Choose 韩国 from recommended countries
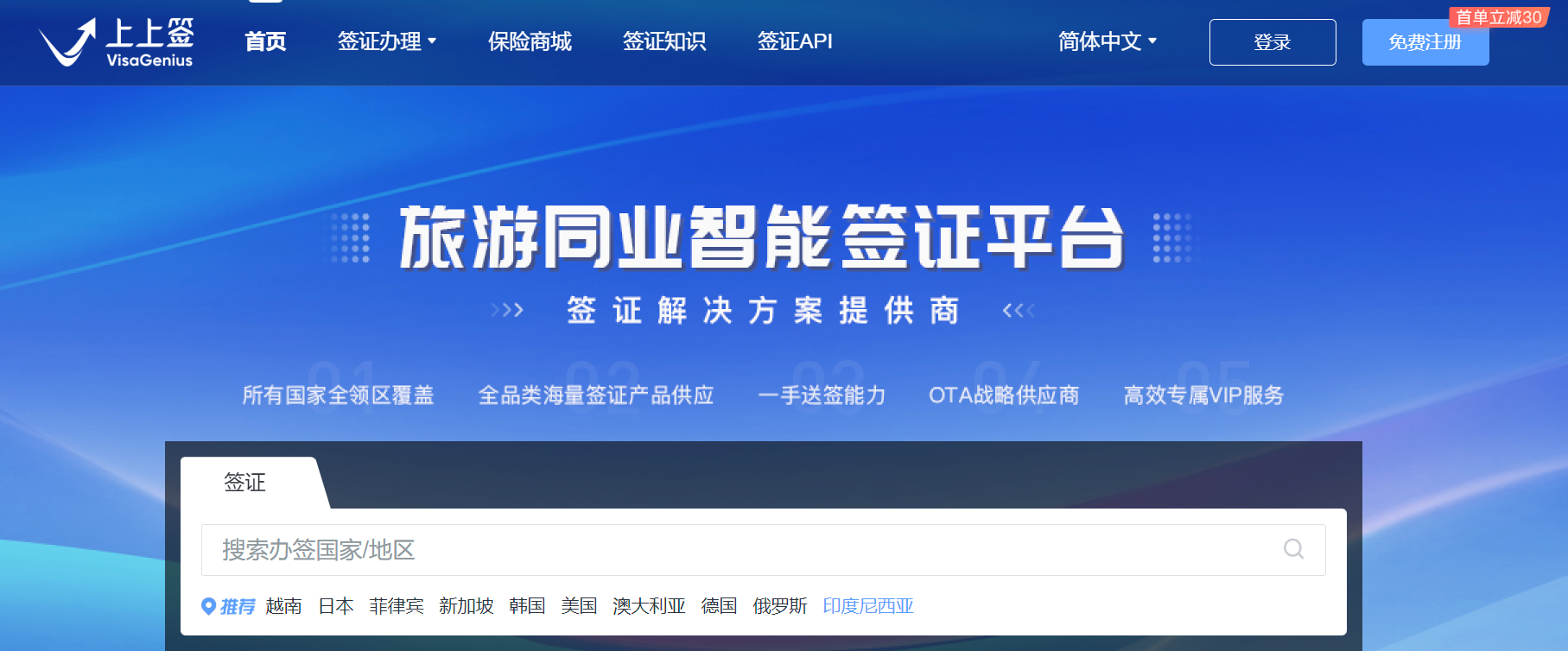 pyautogui.click(x=527, y=606)
